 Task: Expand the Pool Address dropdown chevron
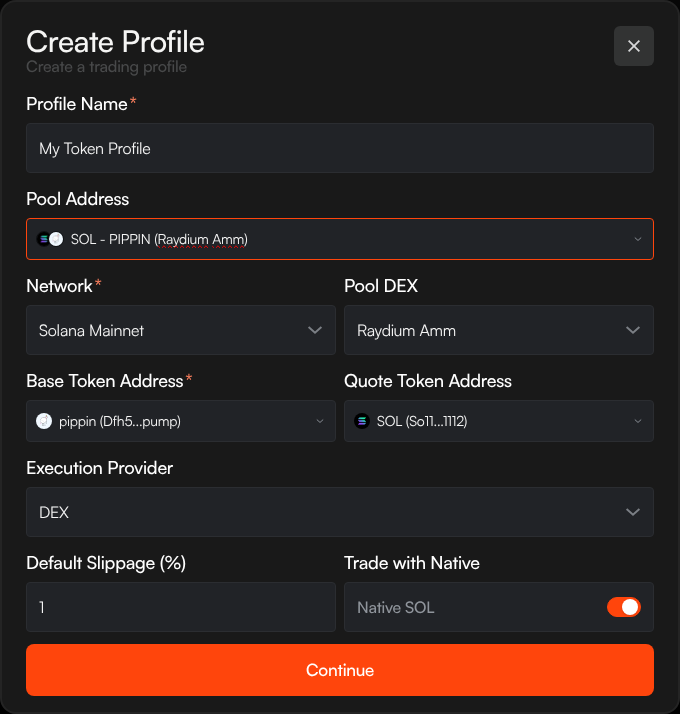(x=638, y=239)
